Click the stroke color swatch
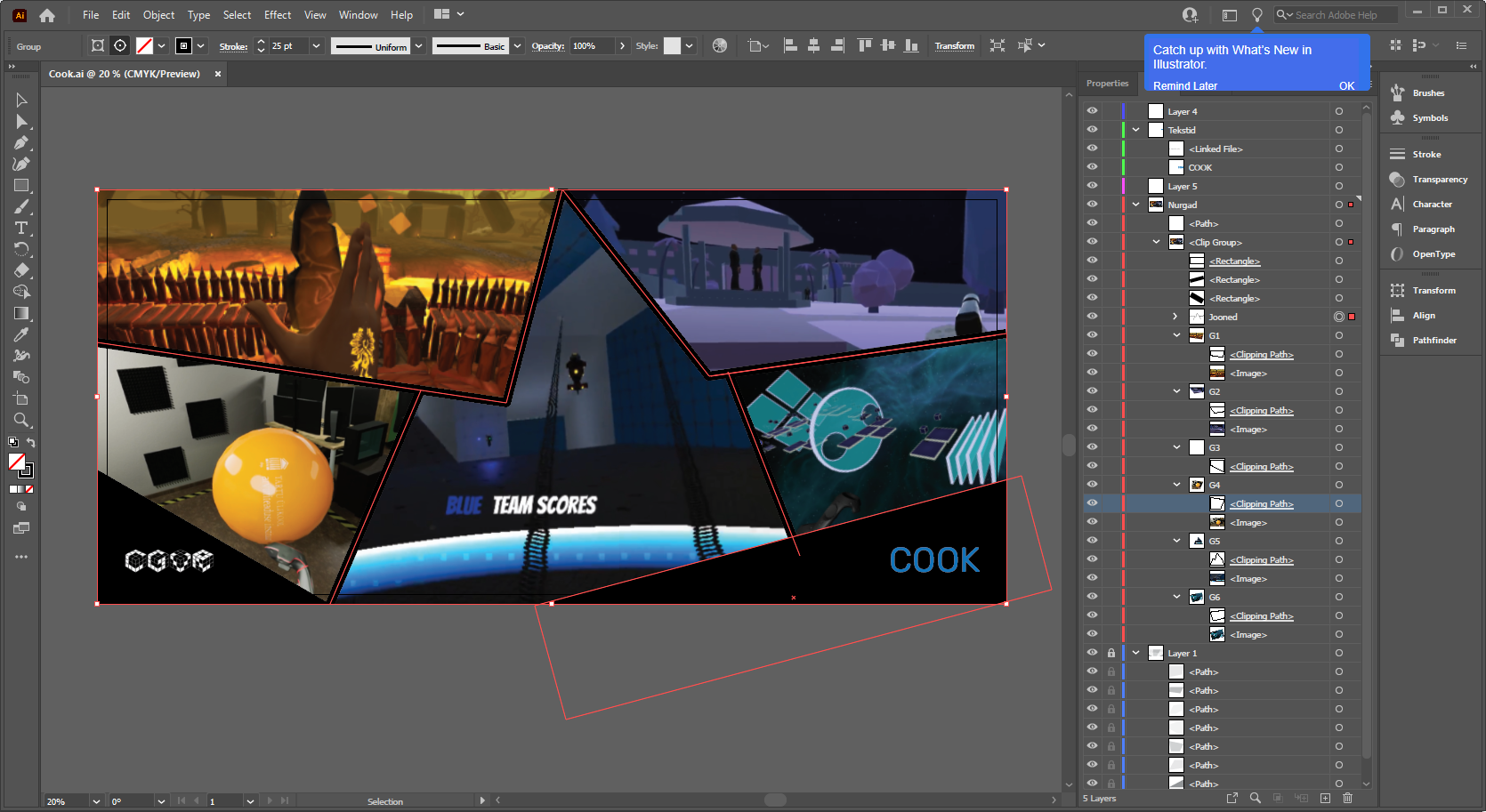This screenshot has width=1486, height=812. click(144, 46)
